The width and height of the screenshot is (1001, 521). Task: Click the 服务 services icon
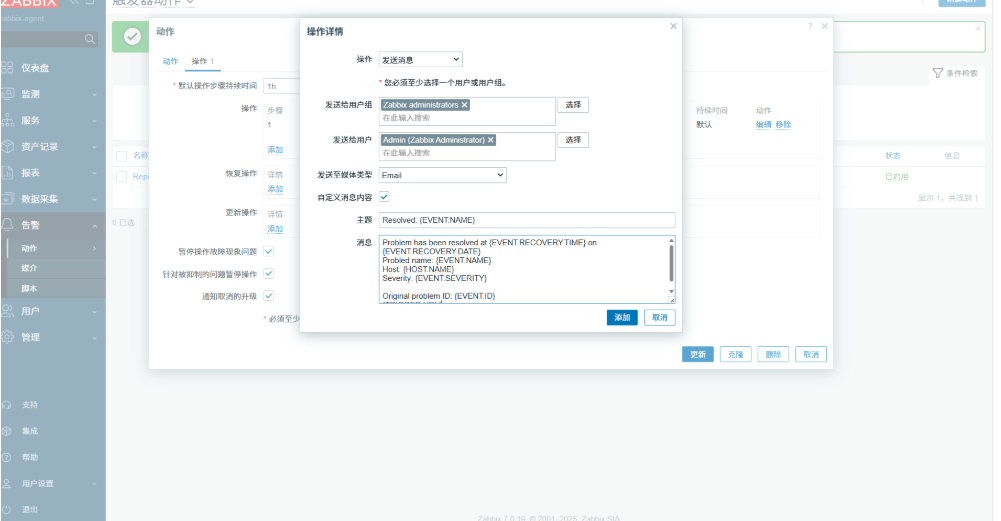[8, 120]
